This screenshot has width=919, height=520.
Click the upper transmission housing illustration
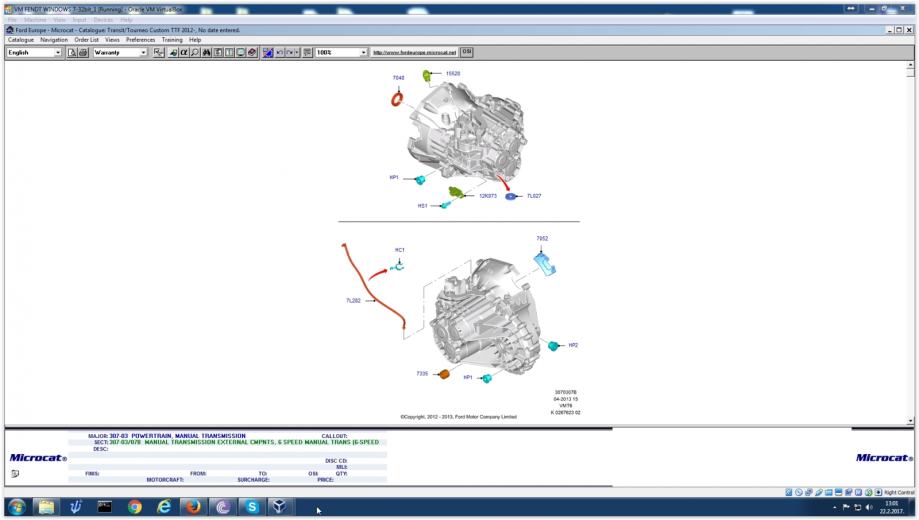point(466,132)
